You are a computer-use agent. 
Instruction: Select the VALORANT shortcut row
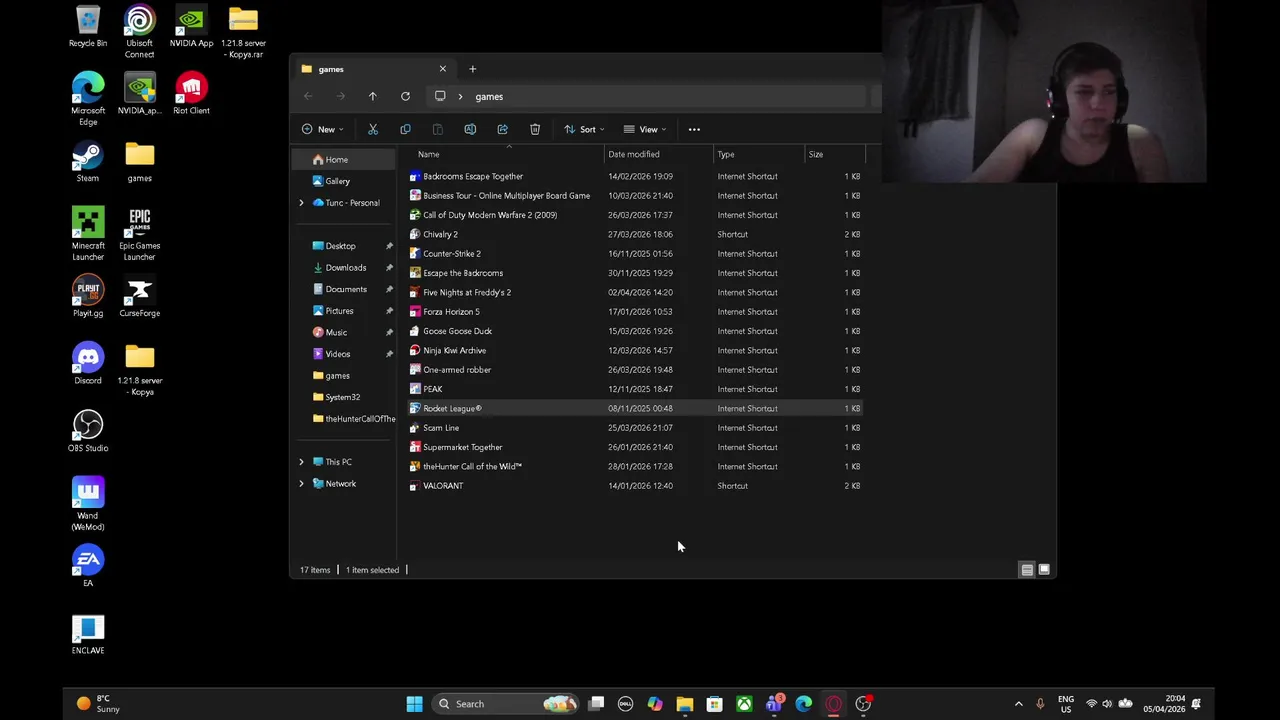pos(634,486)
